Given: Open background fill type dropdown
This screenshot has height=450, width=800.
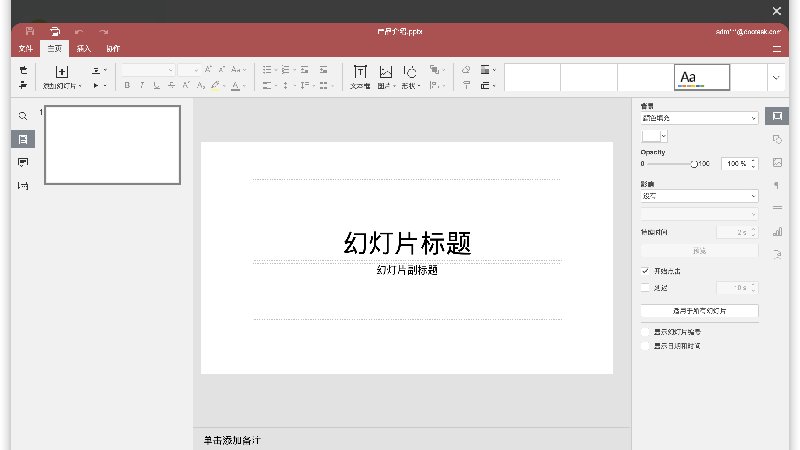Looking at the screenshot, I should tap(699, 118).
